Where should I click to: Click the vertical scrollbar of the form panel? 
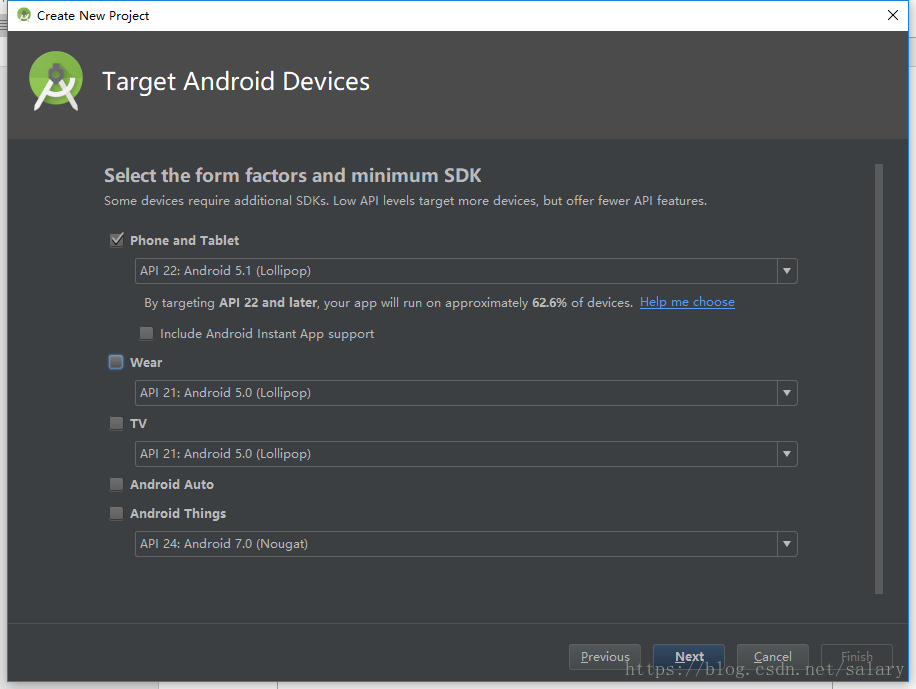coord(879,379)
